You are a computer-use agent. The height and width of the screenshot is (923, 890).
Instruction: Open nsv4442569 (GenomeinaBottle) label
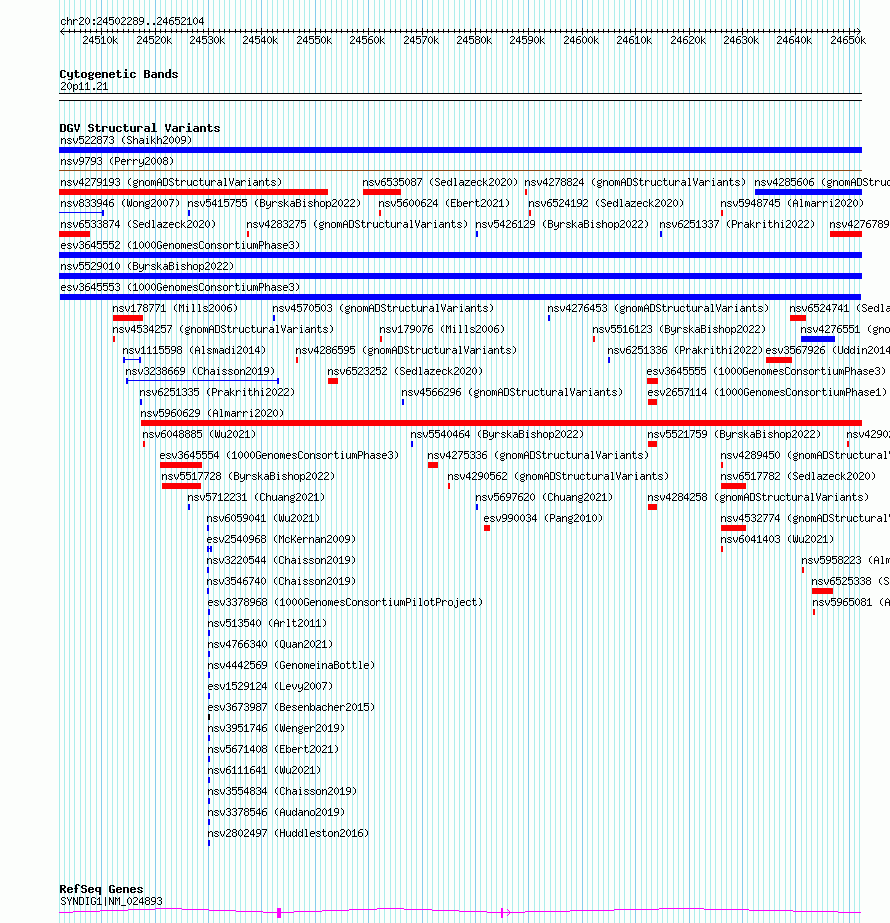291,665
